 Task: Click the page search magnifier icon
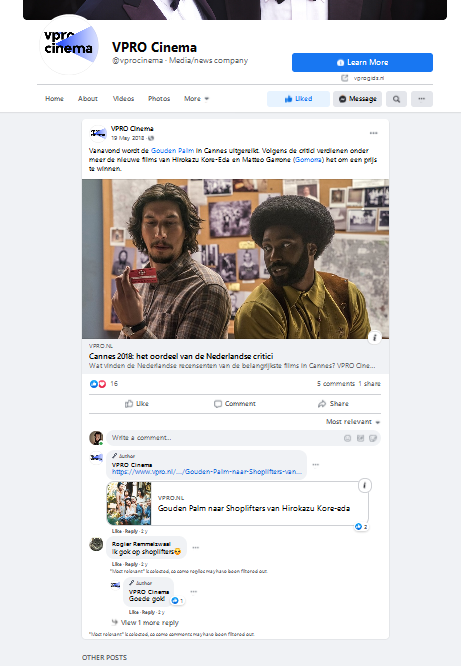pos(396,99)
